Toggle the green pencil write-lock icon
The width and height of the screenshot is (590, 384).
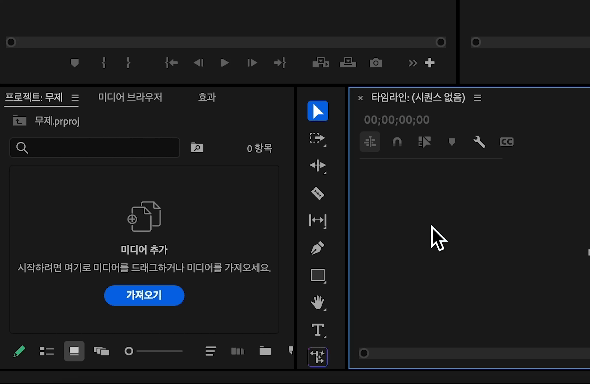click(x=19, y=351)
